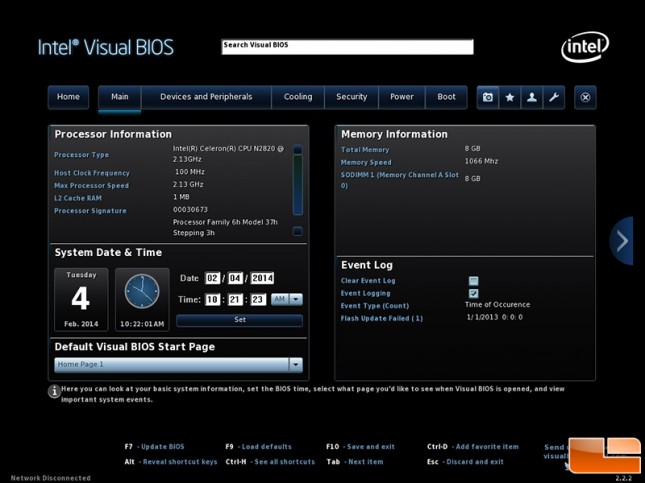The image size is (645, 483).
Task: Open the Home tab
Action: click(x=68, y=97)
